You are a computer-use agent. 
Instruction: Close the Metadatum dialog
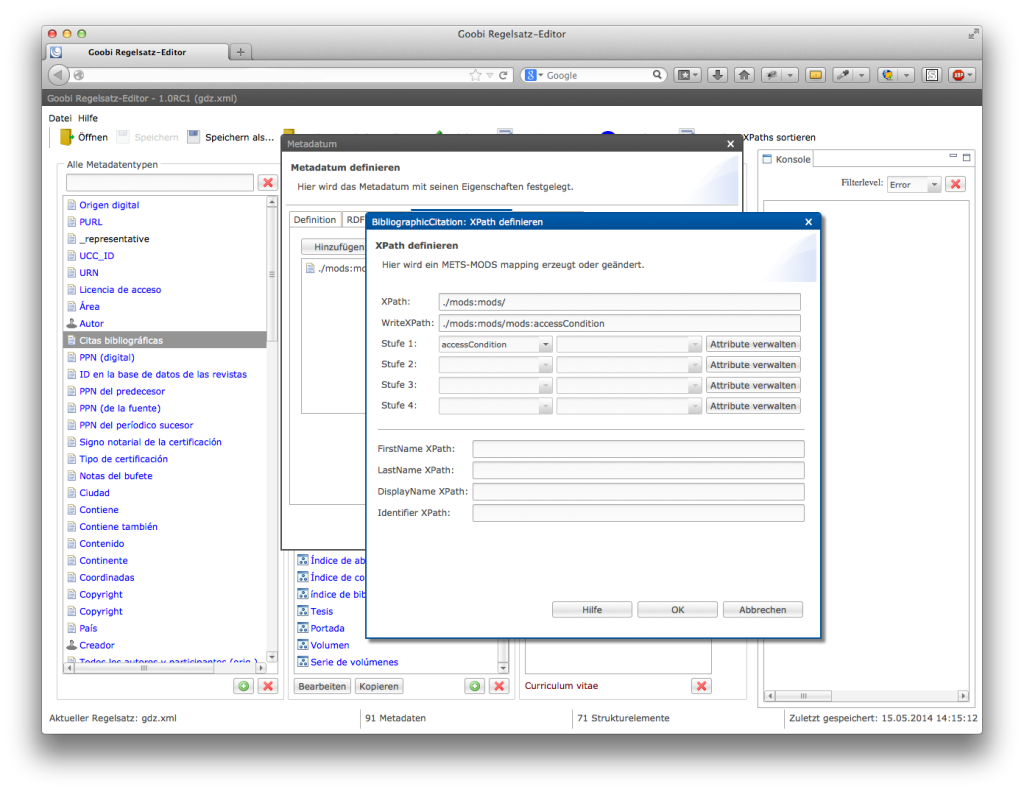731,144
